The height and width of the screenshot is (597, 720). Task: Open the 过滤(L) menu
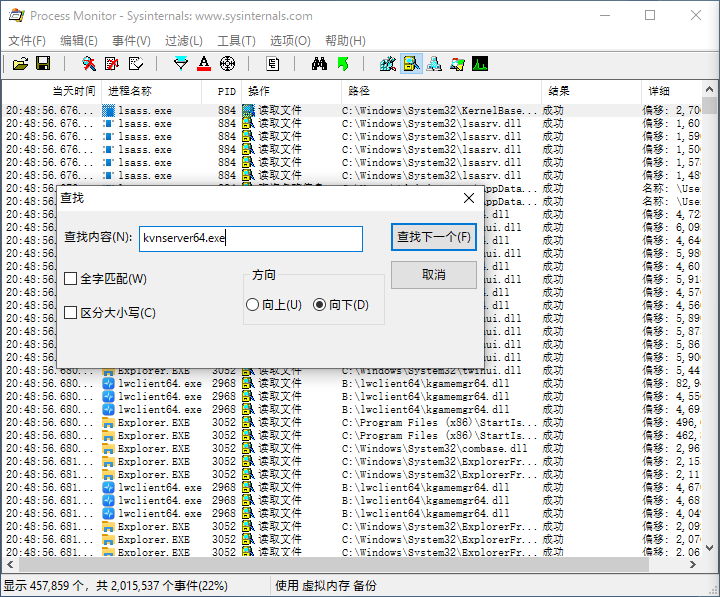[184, 41]
